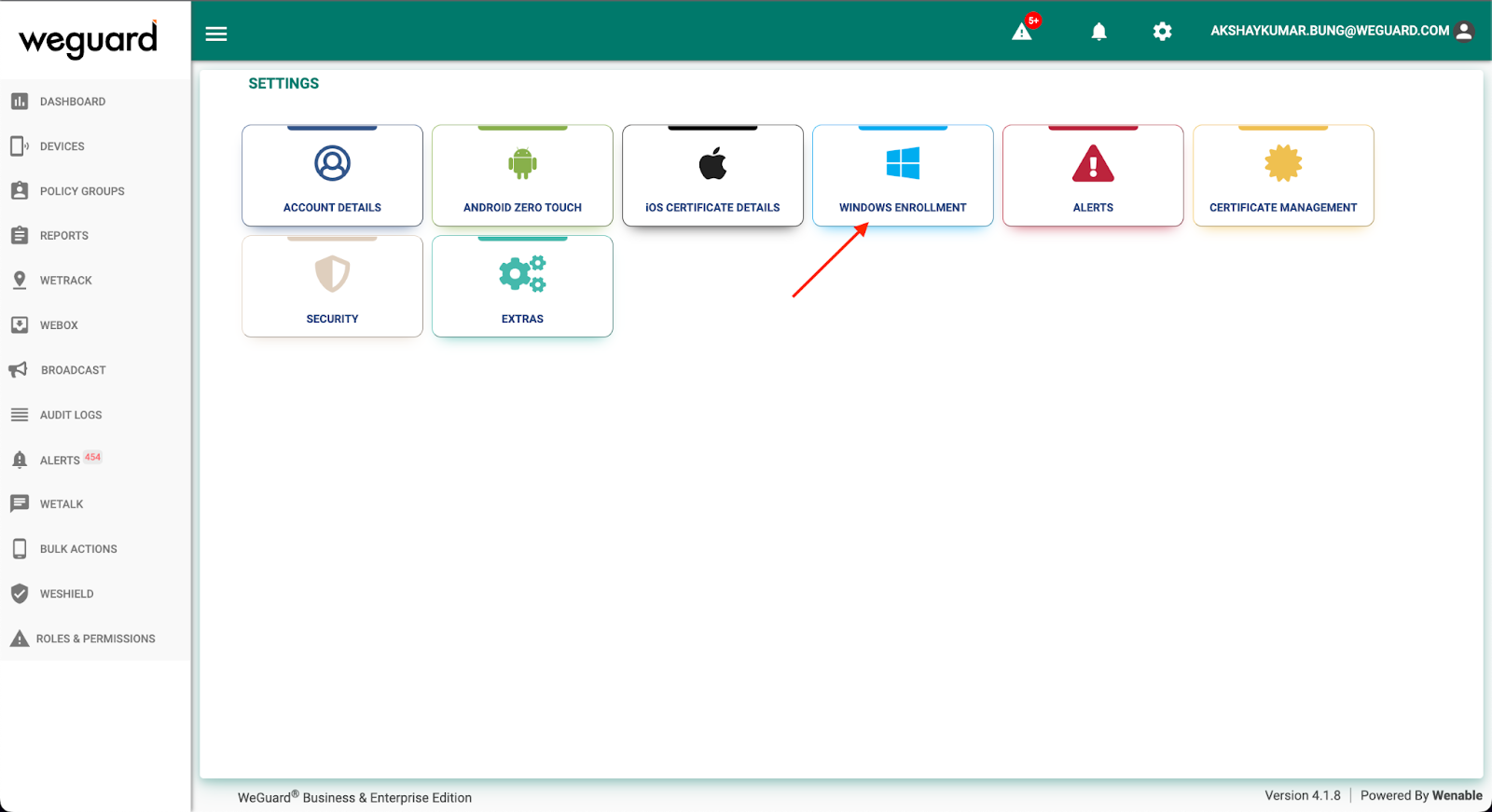
Task: Click the WeBox download box icon
Action: tap(20, 324)
